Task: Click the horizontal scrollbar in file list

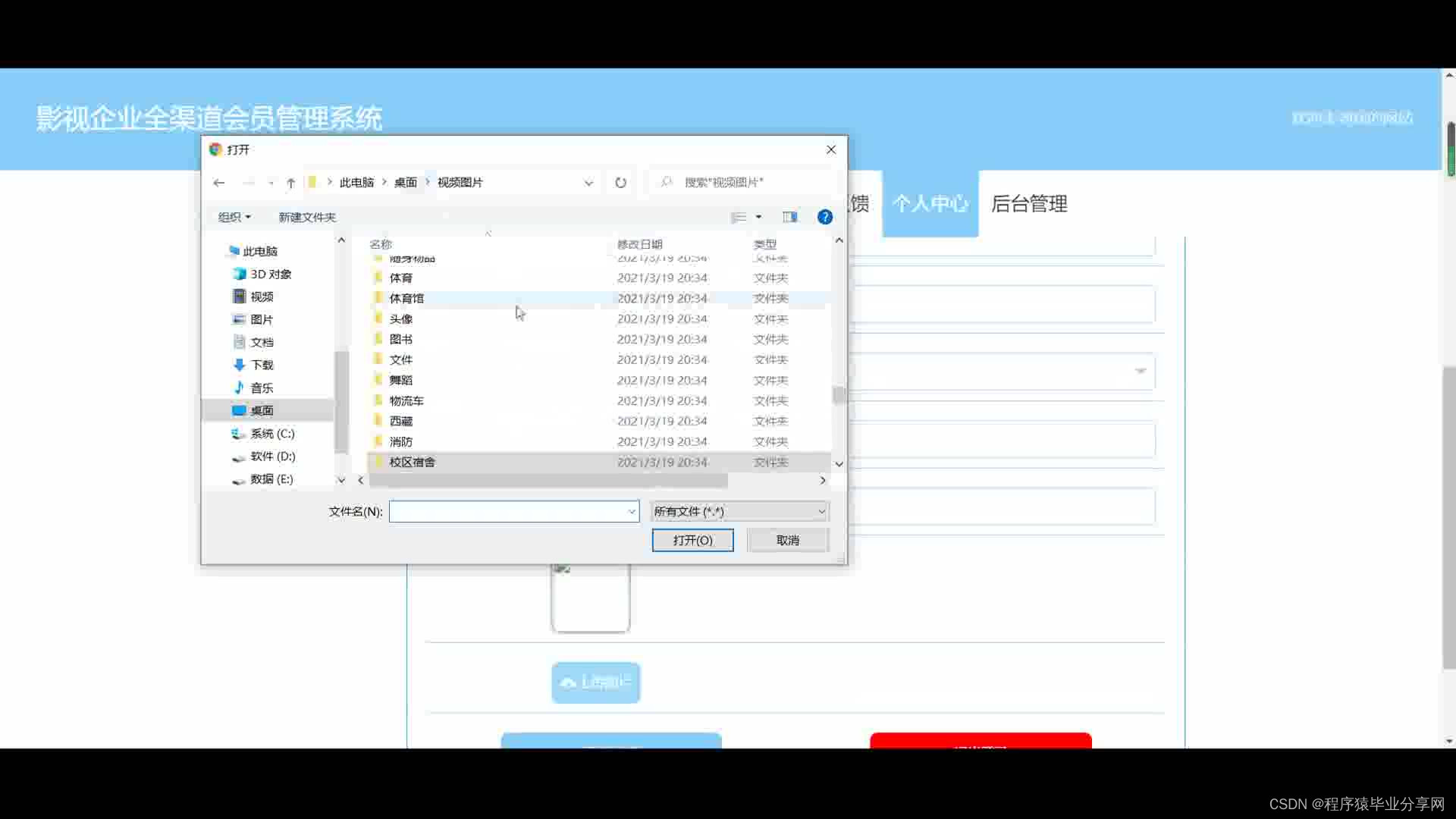Action: coord(548,481)
